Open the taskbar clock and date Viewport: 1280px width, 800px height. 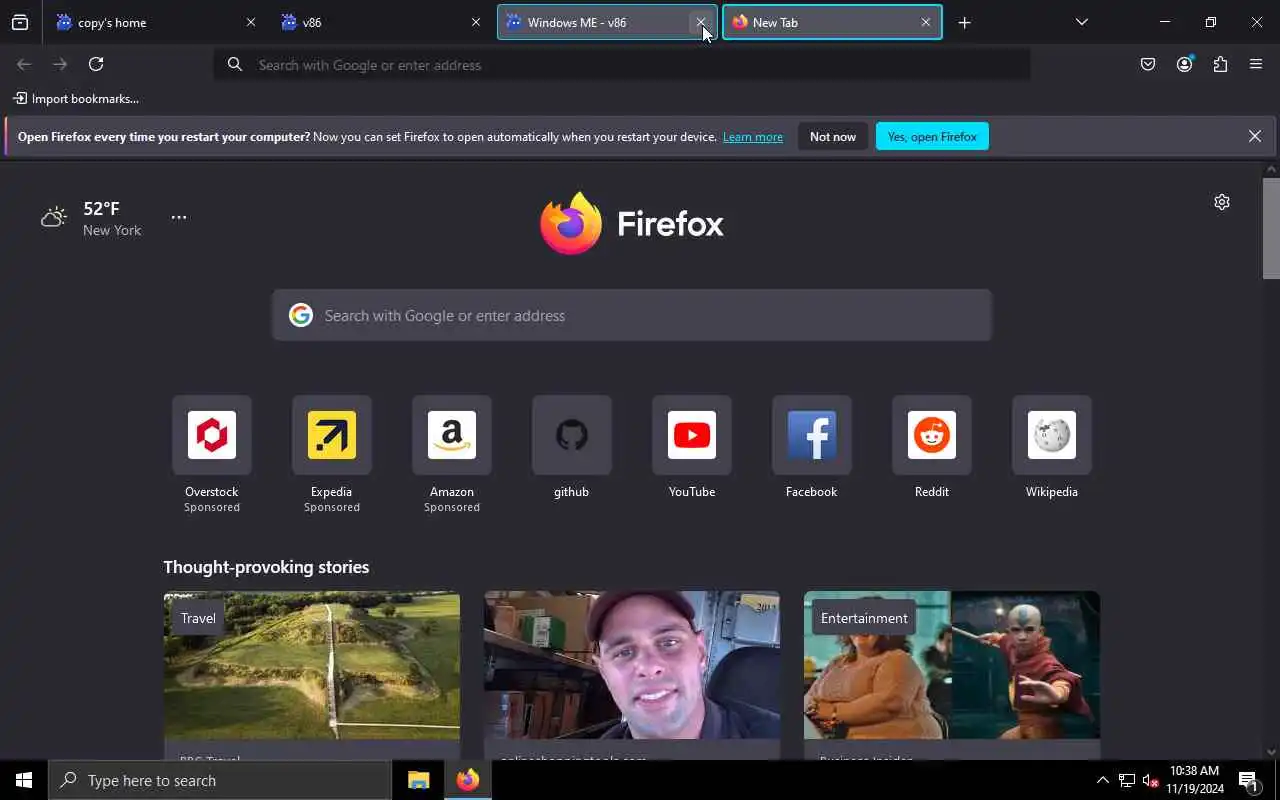click(x=1195, y=780)
